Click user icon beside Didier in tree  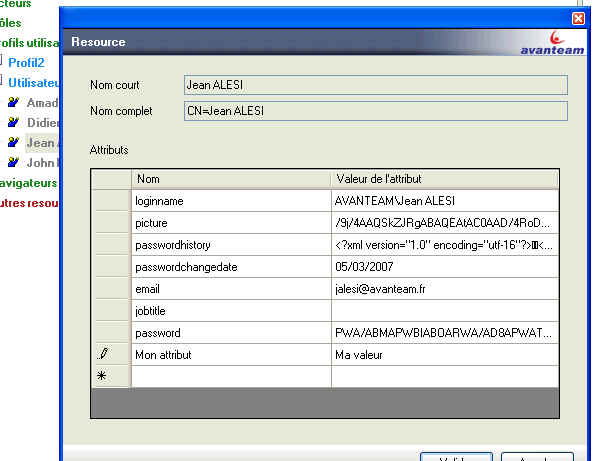14,123
